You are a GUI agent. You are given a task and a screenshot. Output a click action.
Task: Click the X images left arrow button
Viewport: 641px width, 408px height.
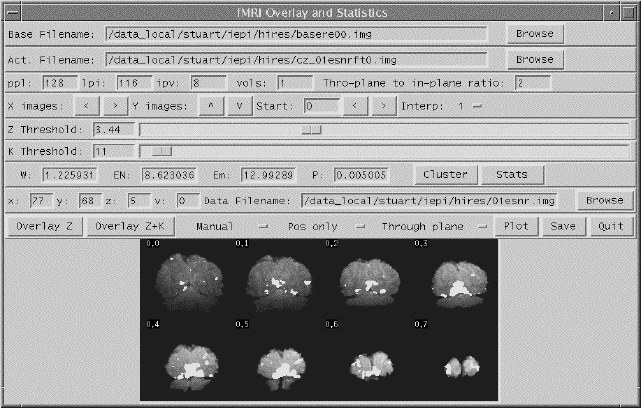87,105
